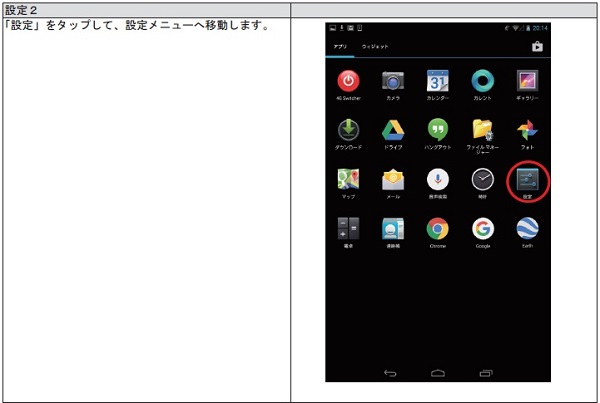Open the 4G Switcher app
The height and width of the screenshot is (403, 600).
click(348, 81)
